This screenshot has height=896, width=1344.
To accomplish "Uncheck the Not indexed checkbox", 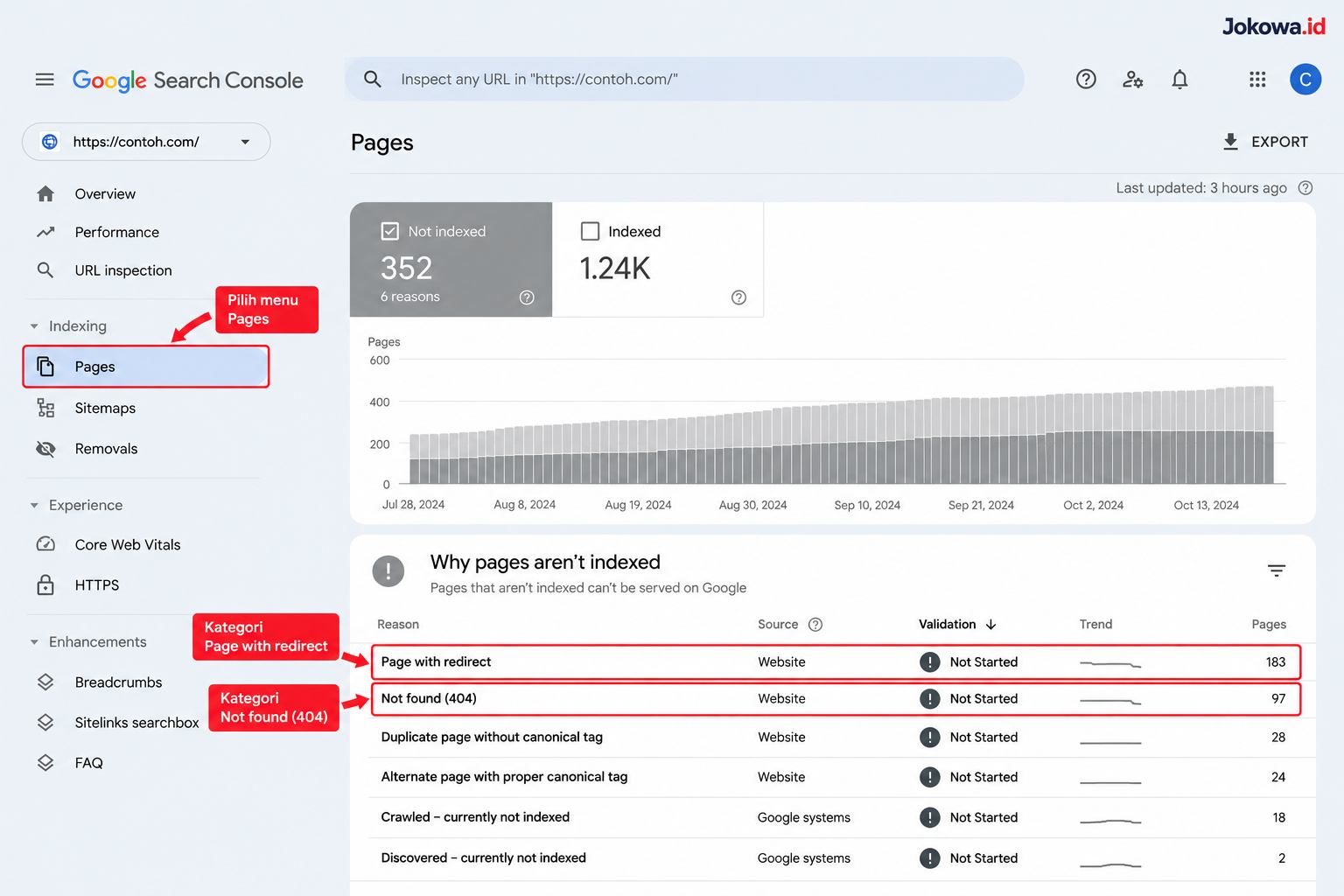I will (390, 231).
